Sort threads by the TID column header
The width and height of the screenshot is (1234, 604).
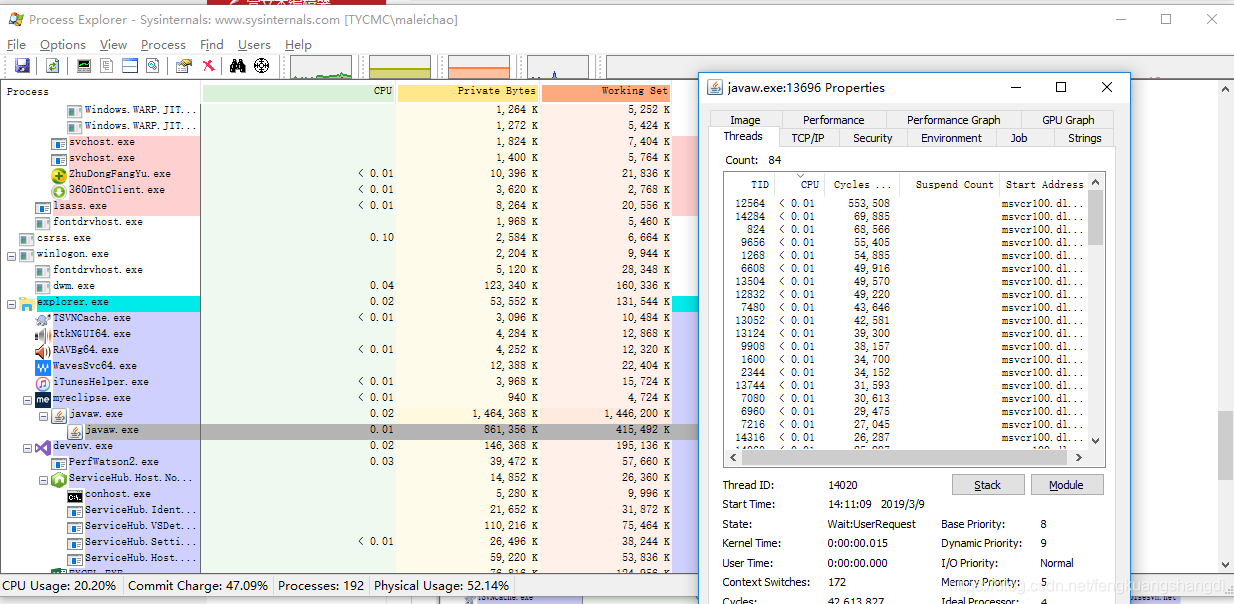(749, 184)
